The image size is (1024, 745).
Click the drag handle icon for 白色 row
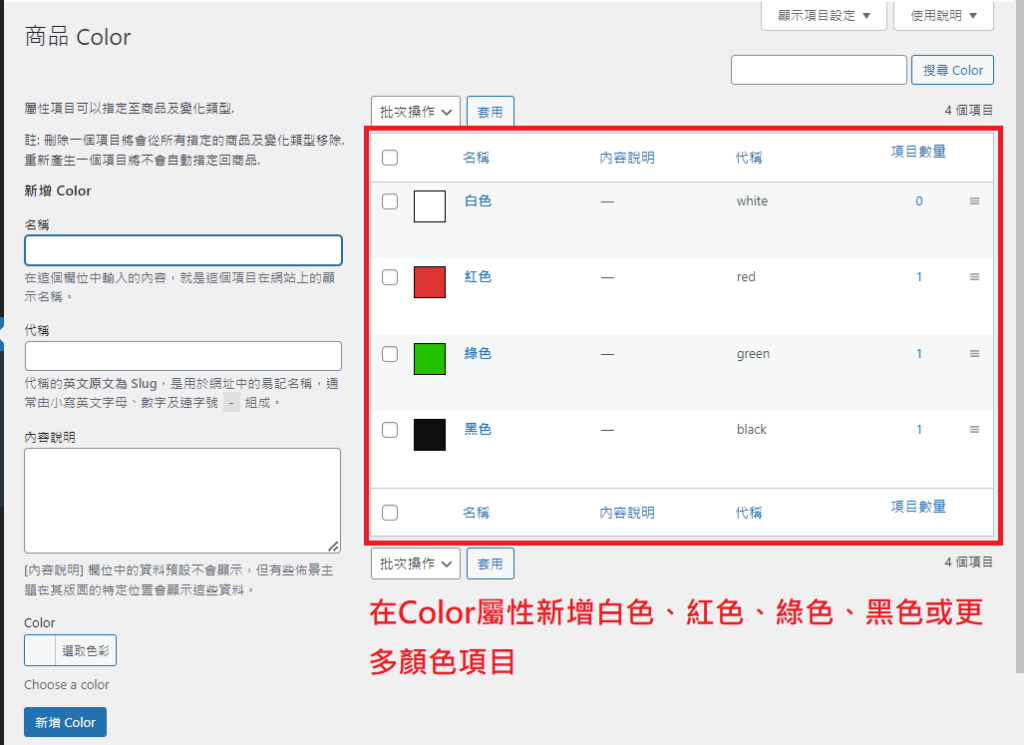click(x=974, y=201)
